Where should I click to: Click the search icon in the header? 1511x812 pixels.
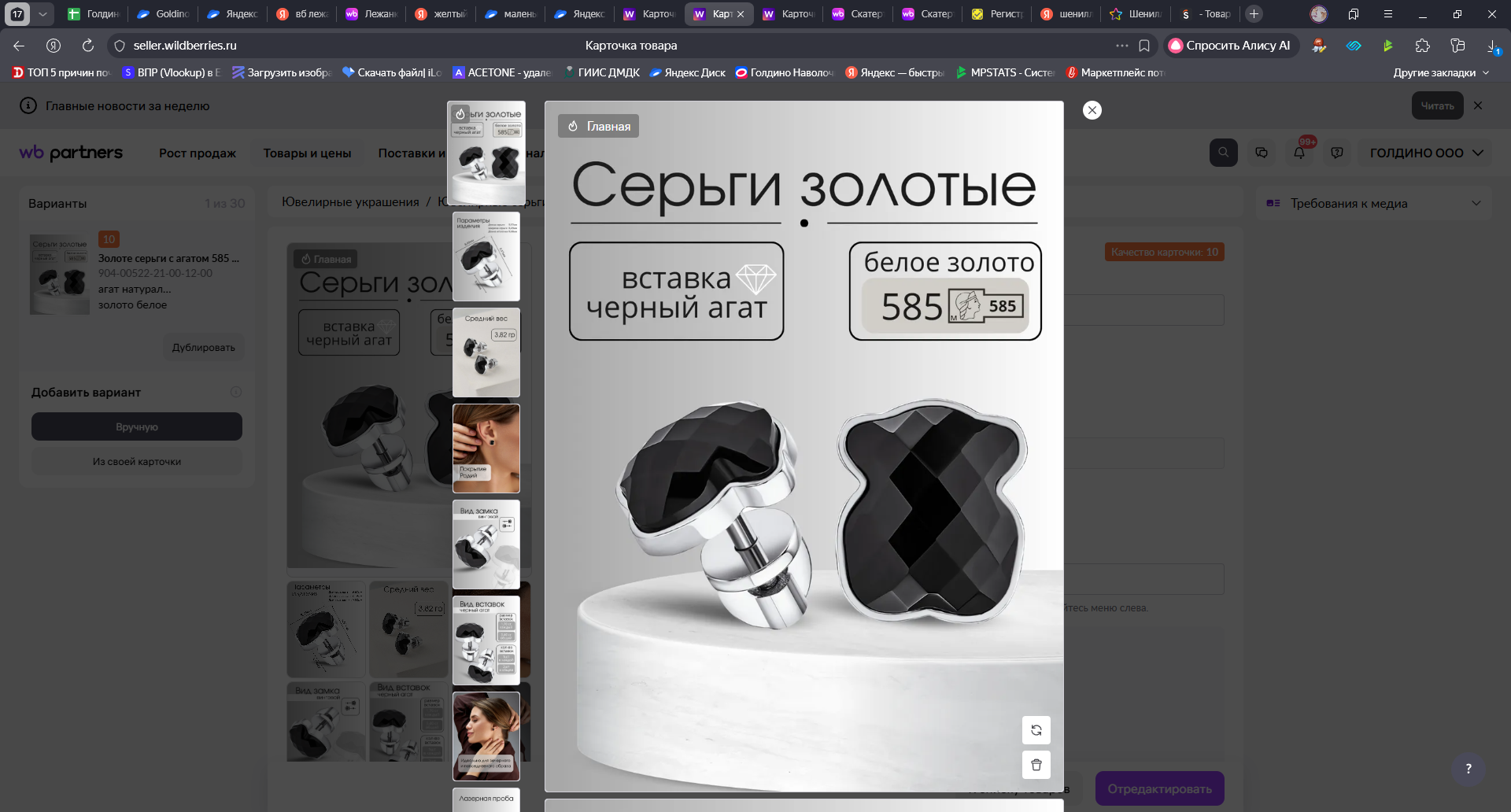(x=1223, y=153)
